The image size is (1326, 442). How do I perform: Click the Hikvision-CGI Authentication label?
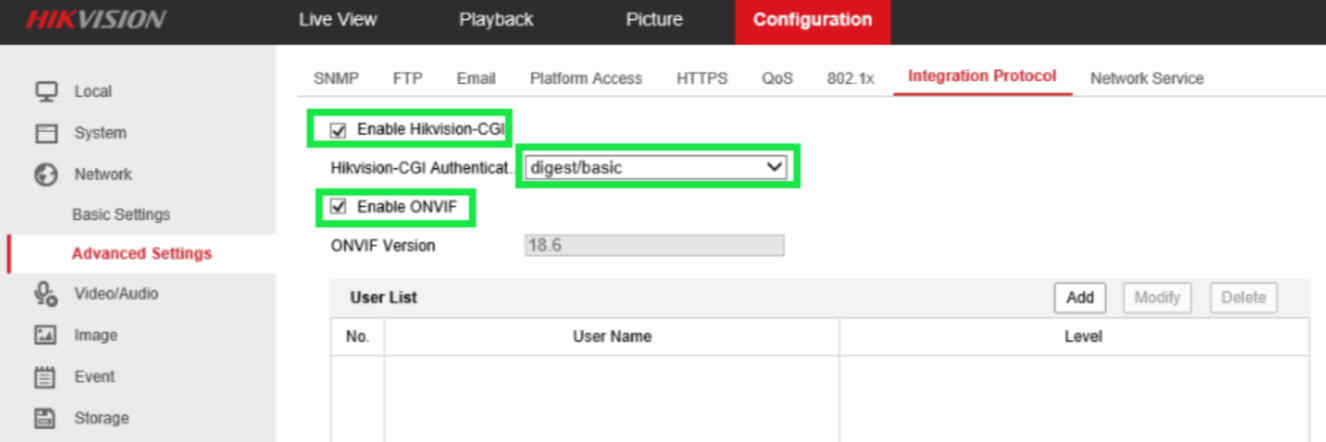(423, 168)
